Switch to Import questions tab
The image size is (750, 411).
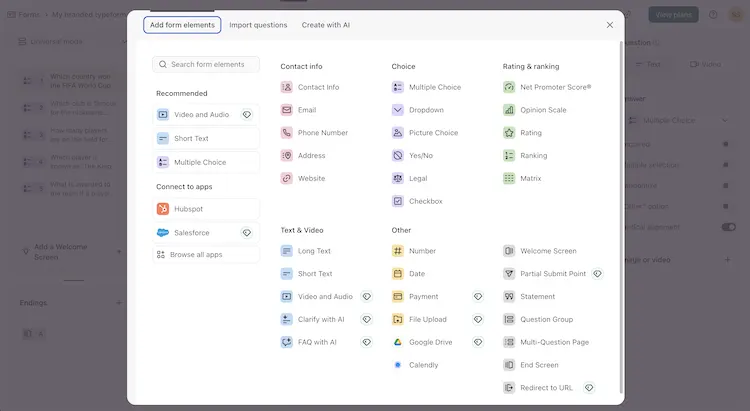pyautogui.click(x=258, y=25)
